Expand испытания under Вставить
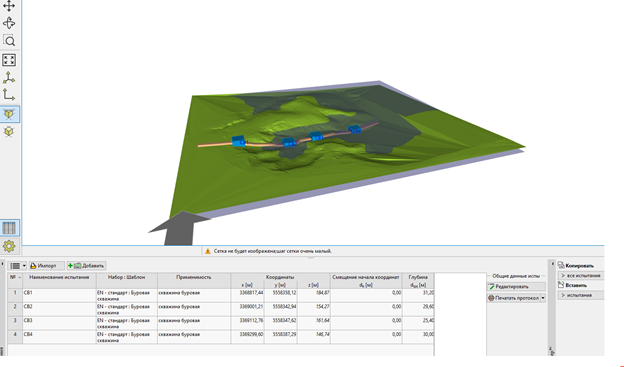This screenshot has height=367, width=624. pyautogui.click(x=581, y=295)
